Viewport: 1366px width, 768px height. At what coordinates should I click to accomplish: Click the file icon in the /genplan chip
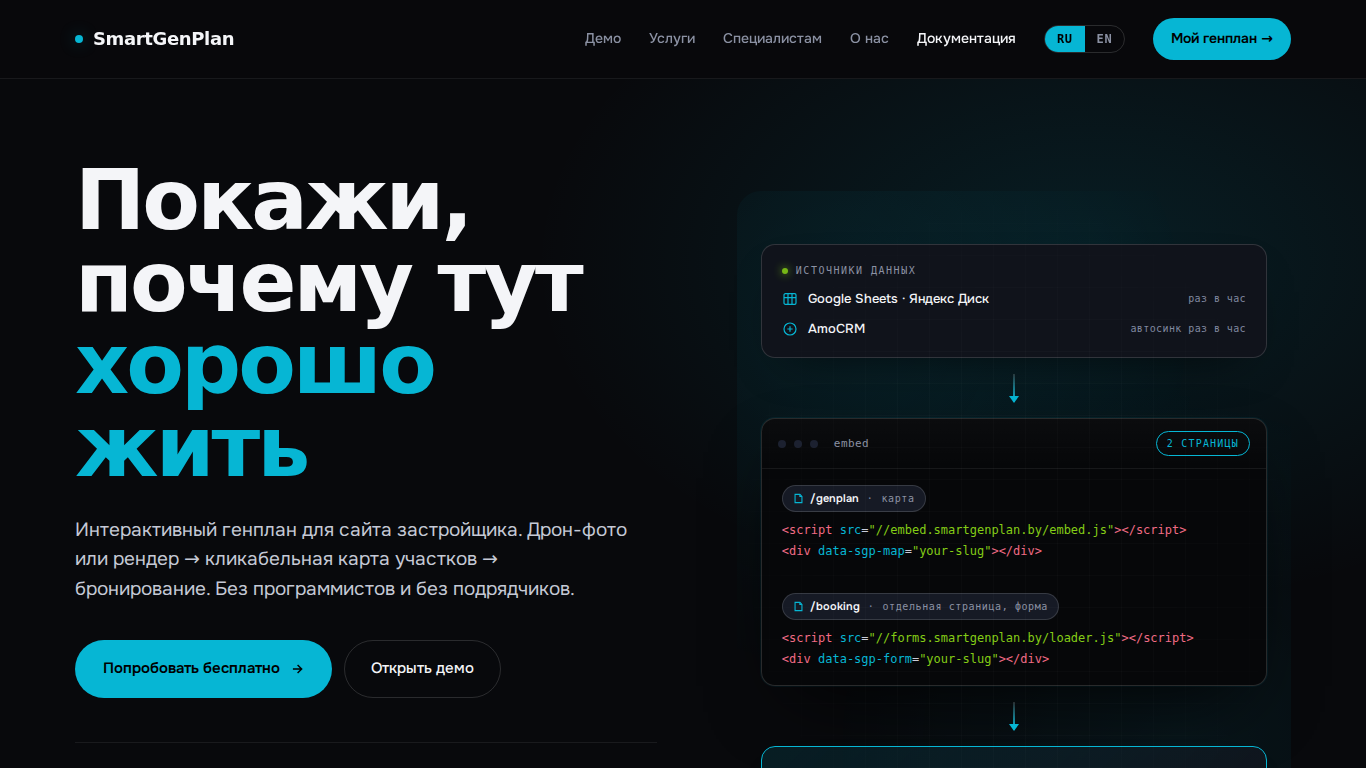[x=798, y=498]
